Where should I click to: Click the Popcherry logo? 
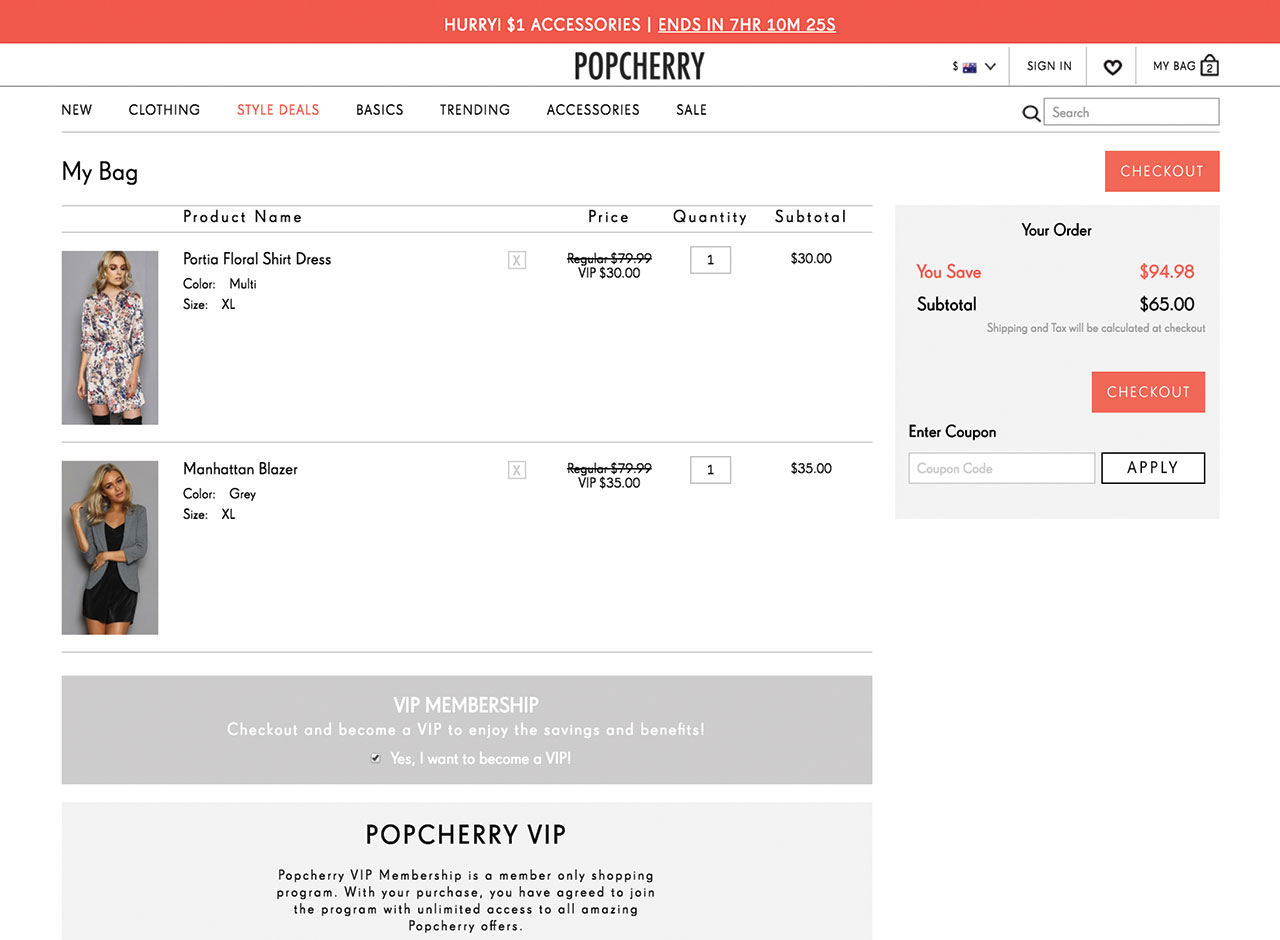tap(640, 66)
